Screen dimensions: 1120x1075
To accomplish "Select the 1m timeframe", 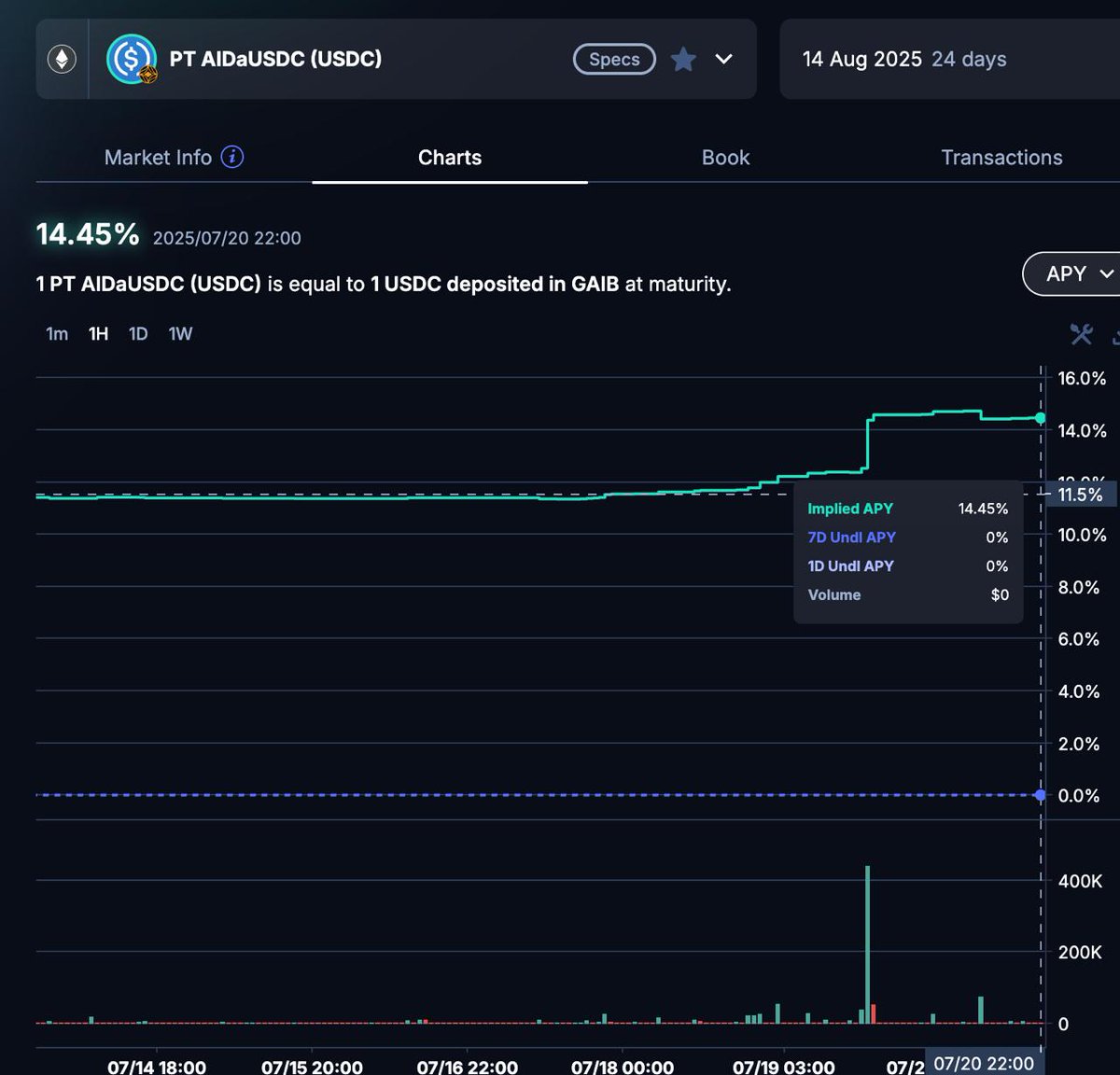I will pos(57,333).
